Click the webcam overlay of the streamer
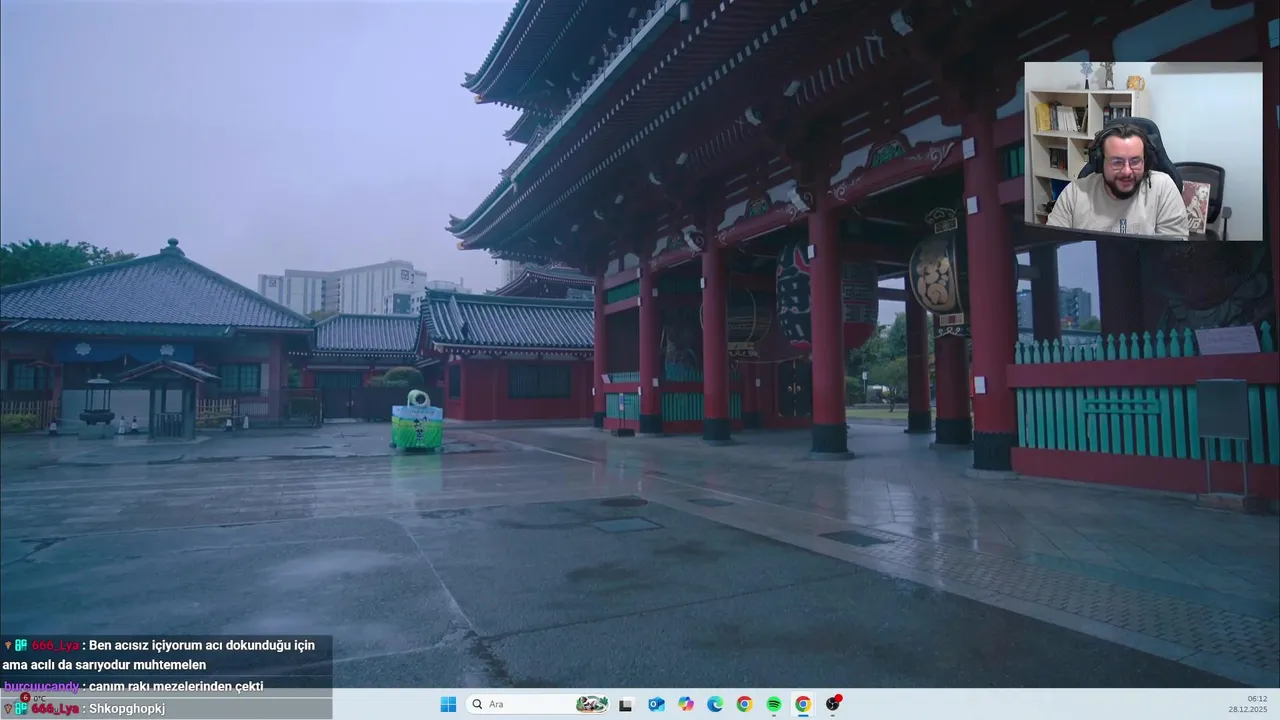1280x720 pixels. [x=1143, y=151]
